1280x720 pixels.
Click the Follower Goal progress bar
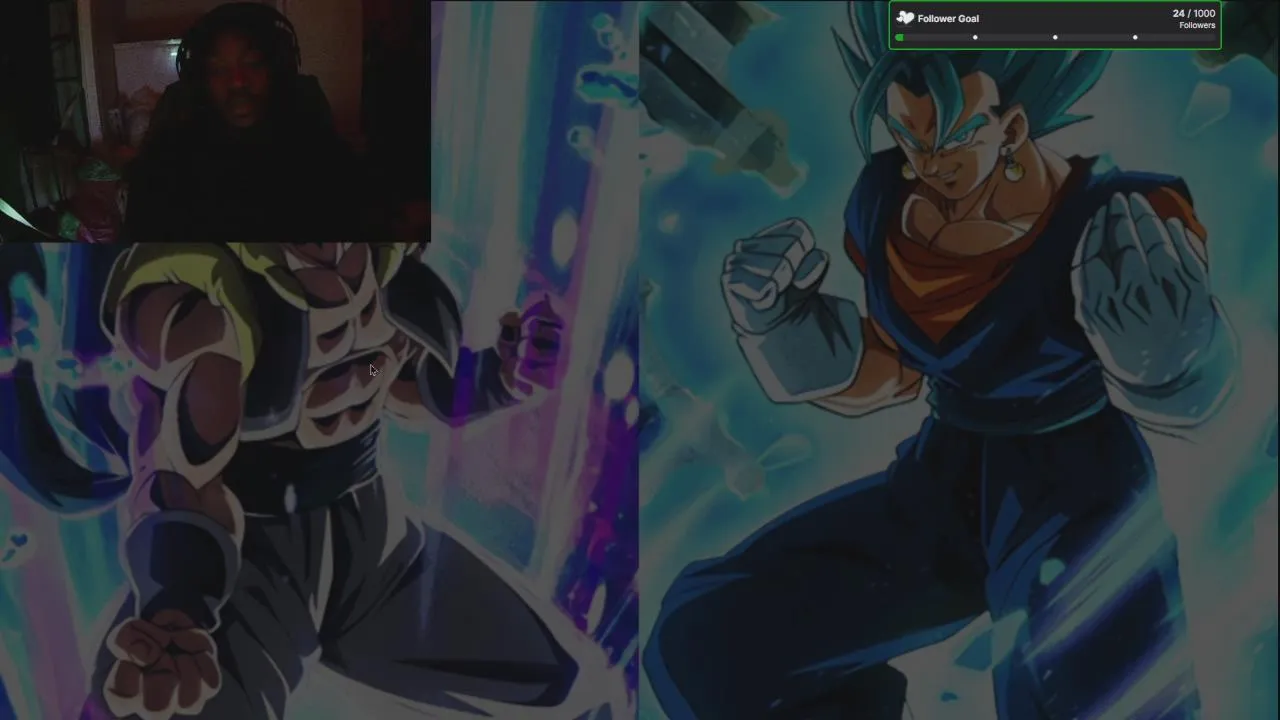[1055, 38]
